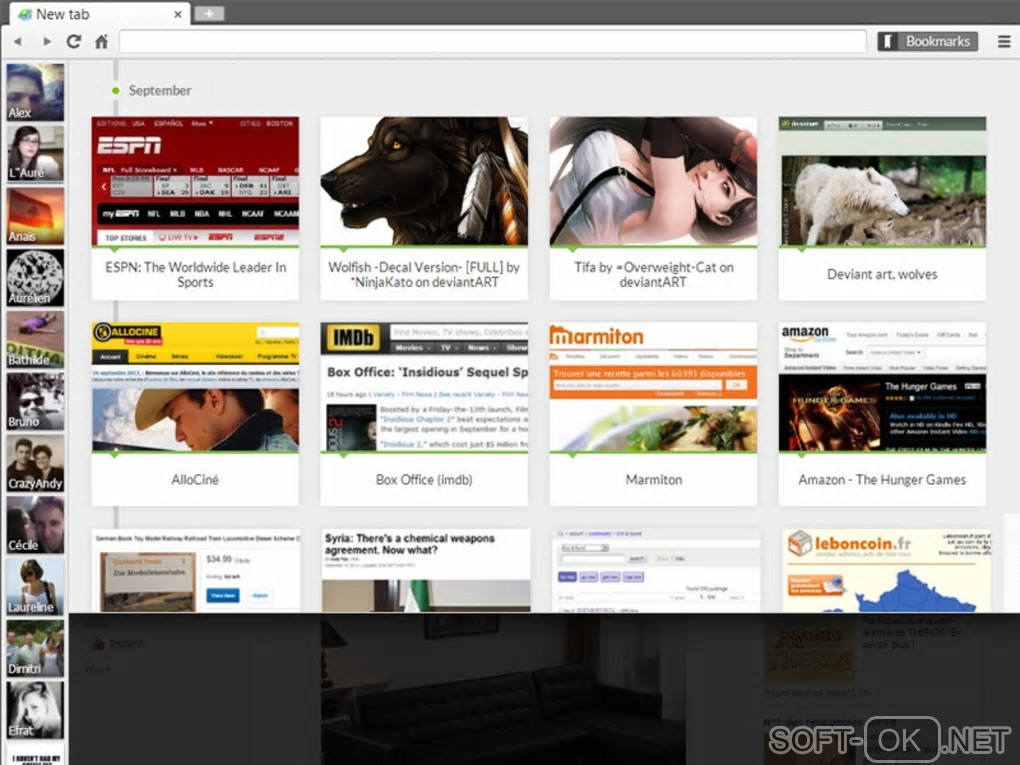Select contact Bruno in sidebar
The height and width of the screenshot is (765, 1020).
(35, 401)
